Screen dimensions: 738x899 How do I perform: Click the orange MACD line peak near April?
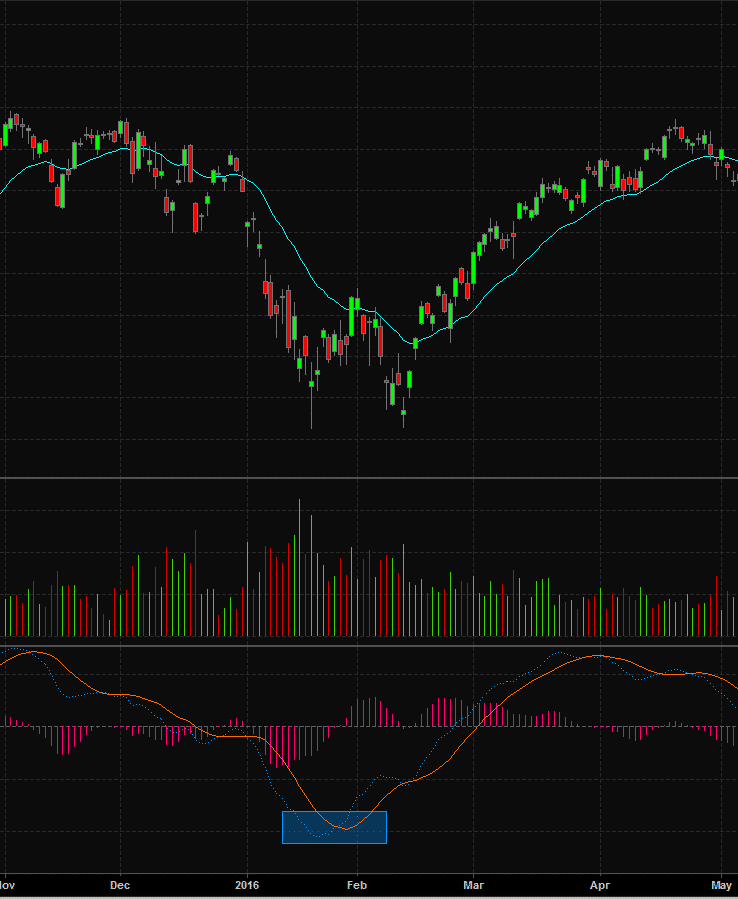click(599, 655)
